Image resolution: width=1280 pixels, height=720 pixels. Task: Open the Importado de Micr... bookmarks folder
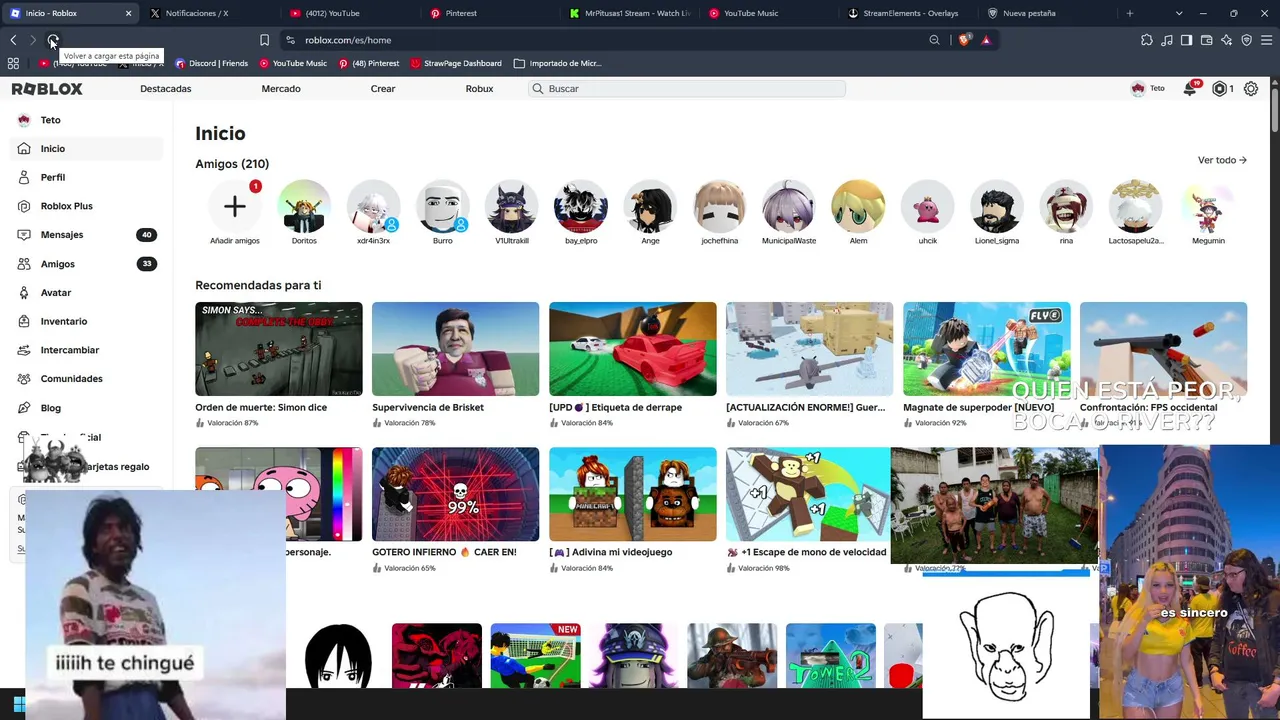[x=557, y=63]
